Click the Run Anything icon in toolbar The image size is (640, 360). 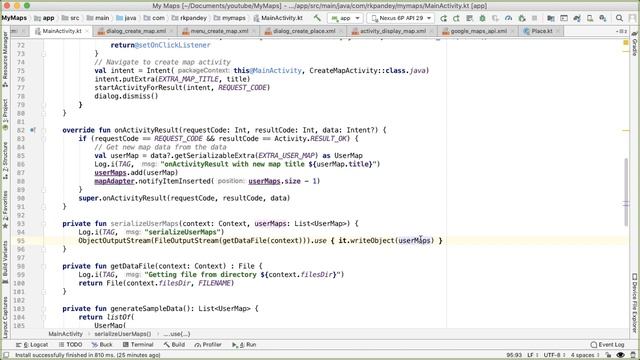[x=564, y=18]
